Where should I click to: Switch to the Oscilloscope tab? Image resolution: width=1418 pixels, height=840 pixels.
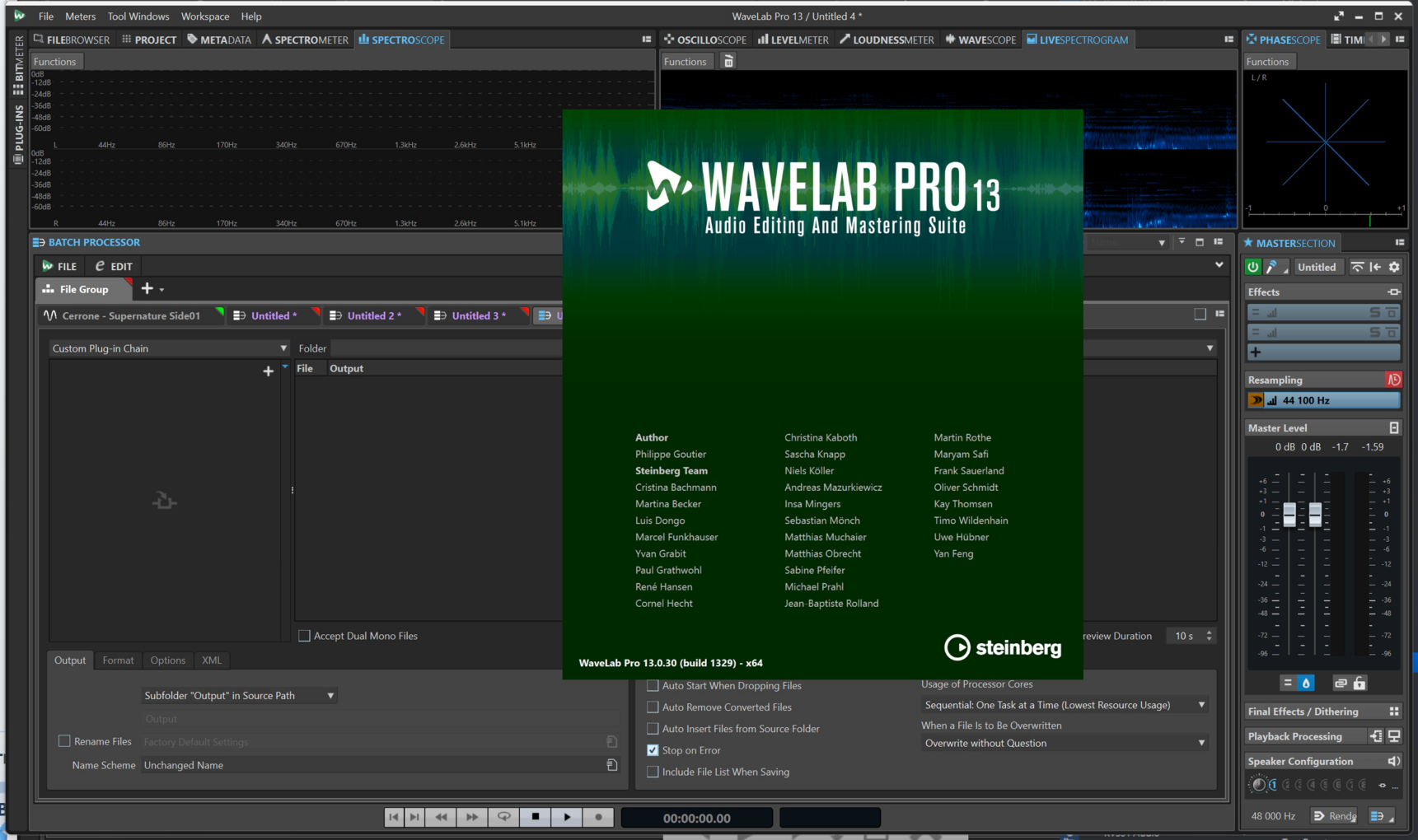705,40
